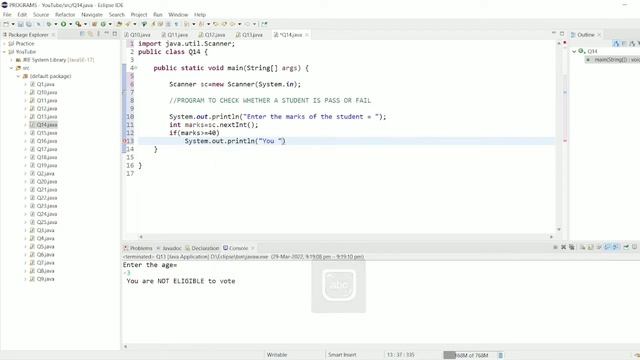Click Remove All Terminated Launches icon
The width and height of the screenshot is (640, 360).
[x=571, y=247]
